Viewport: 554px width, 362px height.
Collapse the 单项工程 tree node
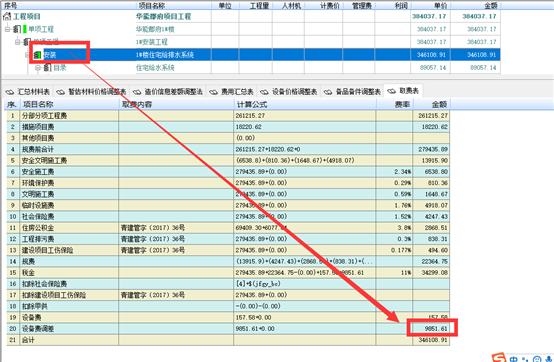point(8,29)
